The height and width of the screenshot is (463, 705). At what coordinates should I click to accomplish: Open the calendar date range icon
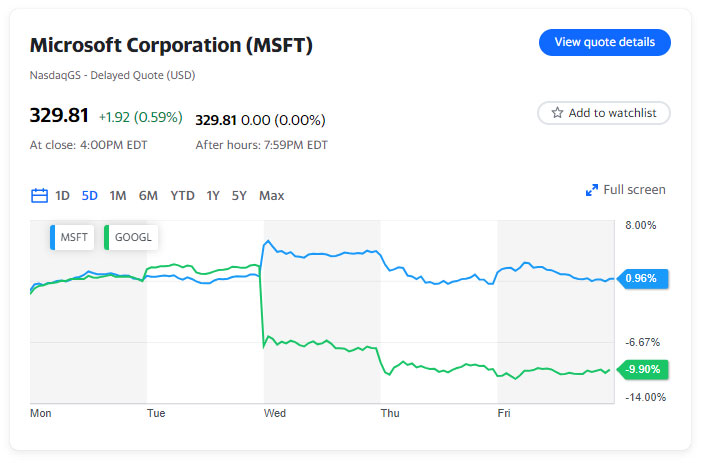point(39,196)
